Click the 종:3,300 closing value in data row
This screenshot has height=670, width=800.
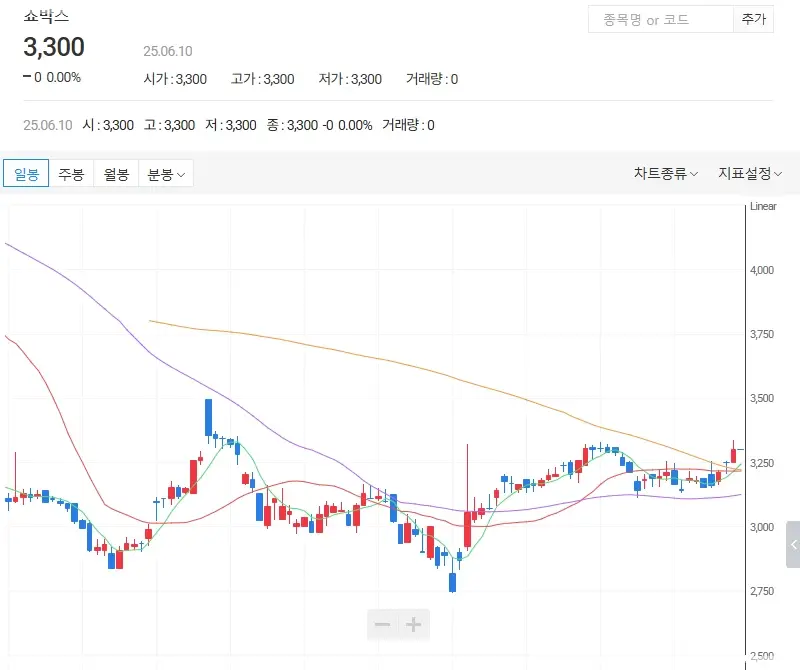(292, 126)
